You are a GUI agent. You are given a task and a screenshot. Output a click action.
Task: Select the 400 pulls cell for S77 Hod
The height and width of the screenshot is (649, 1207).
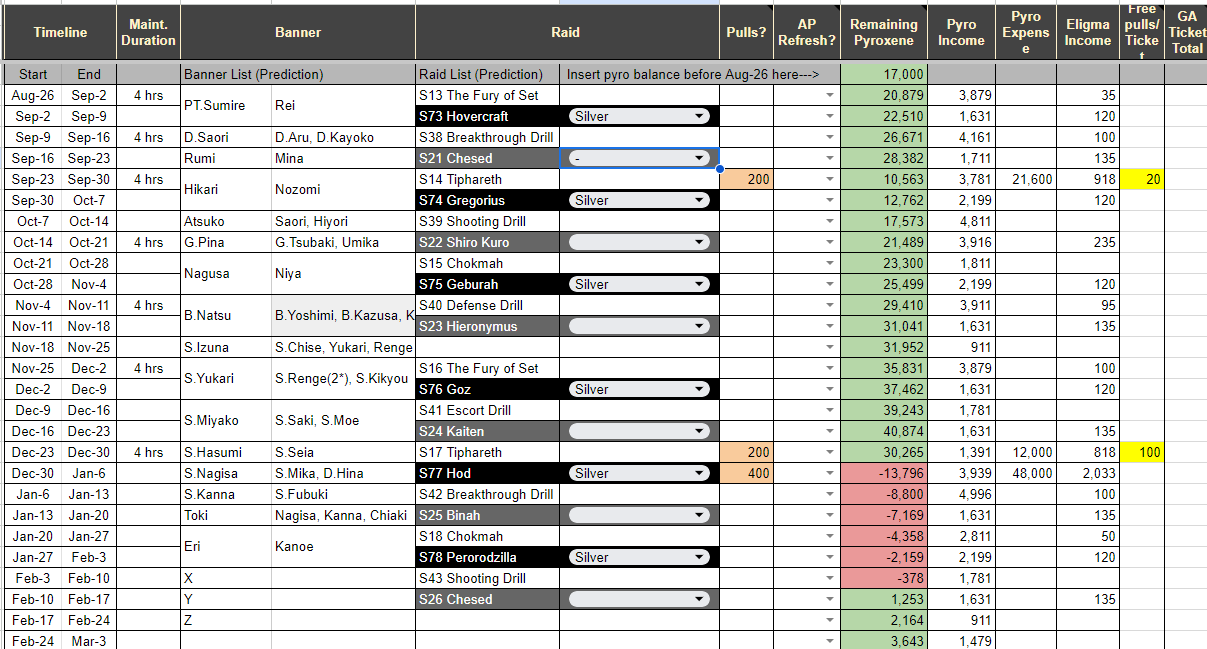click(x=747, y=473)
